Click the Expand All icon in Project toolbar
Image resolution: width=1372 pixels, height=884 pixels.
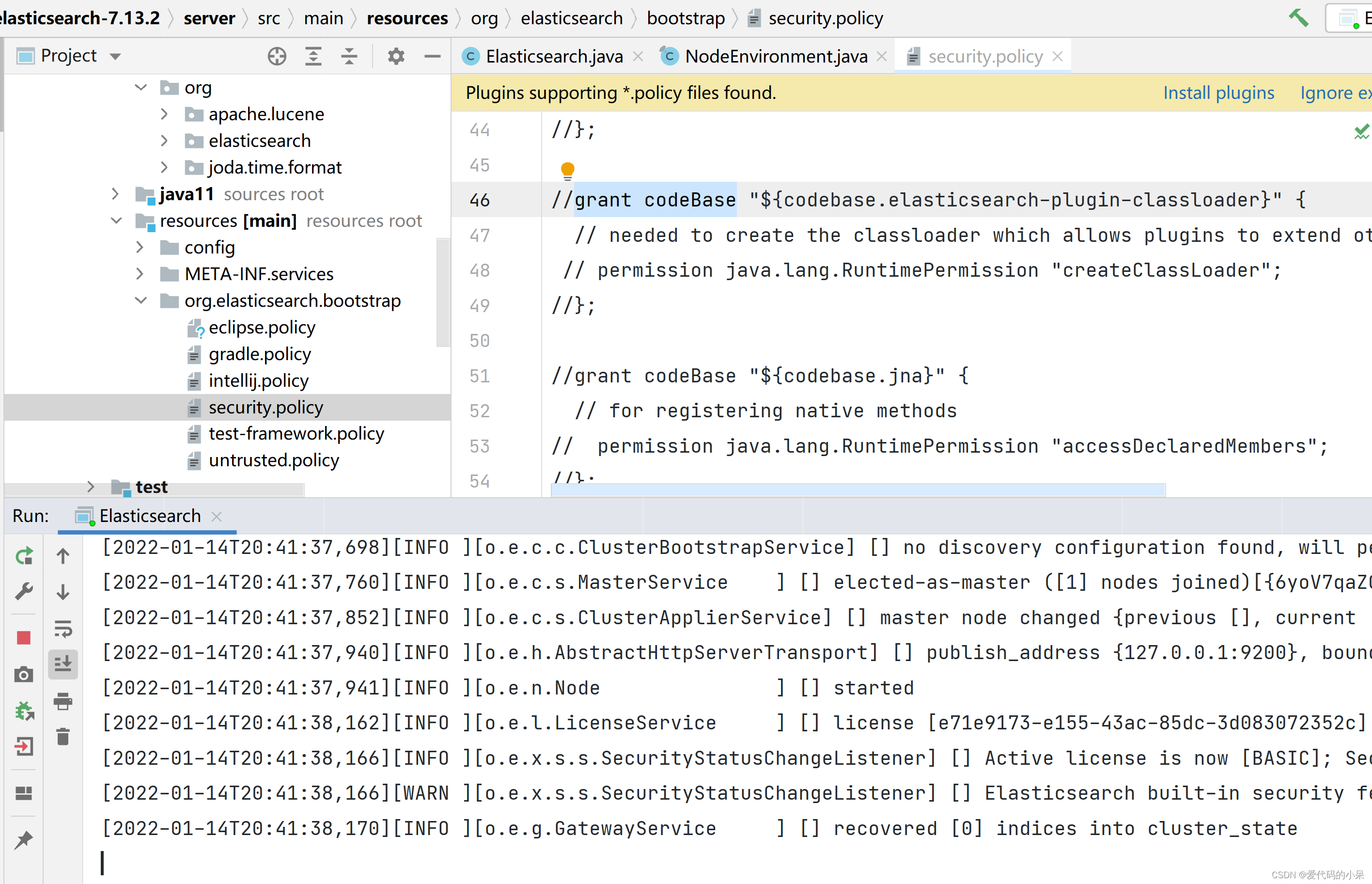pyautogui.click(x=313, y=56)
